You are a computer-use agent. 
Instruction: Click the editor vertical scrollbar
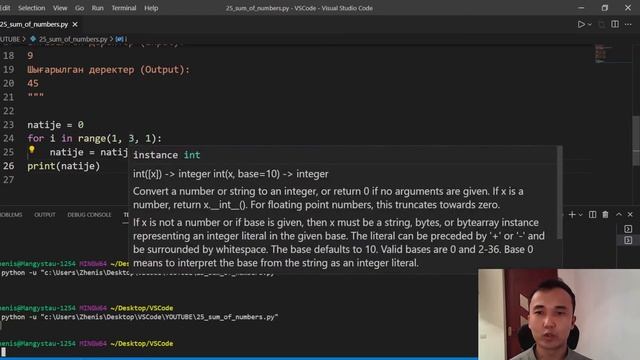pyautogui.click(x=636, y=140)
